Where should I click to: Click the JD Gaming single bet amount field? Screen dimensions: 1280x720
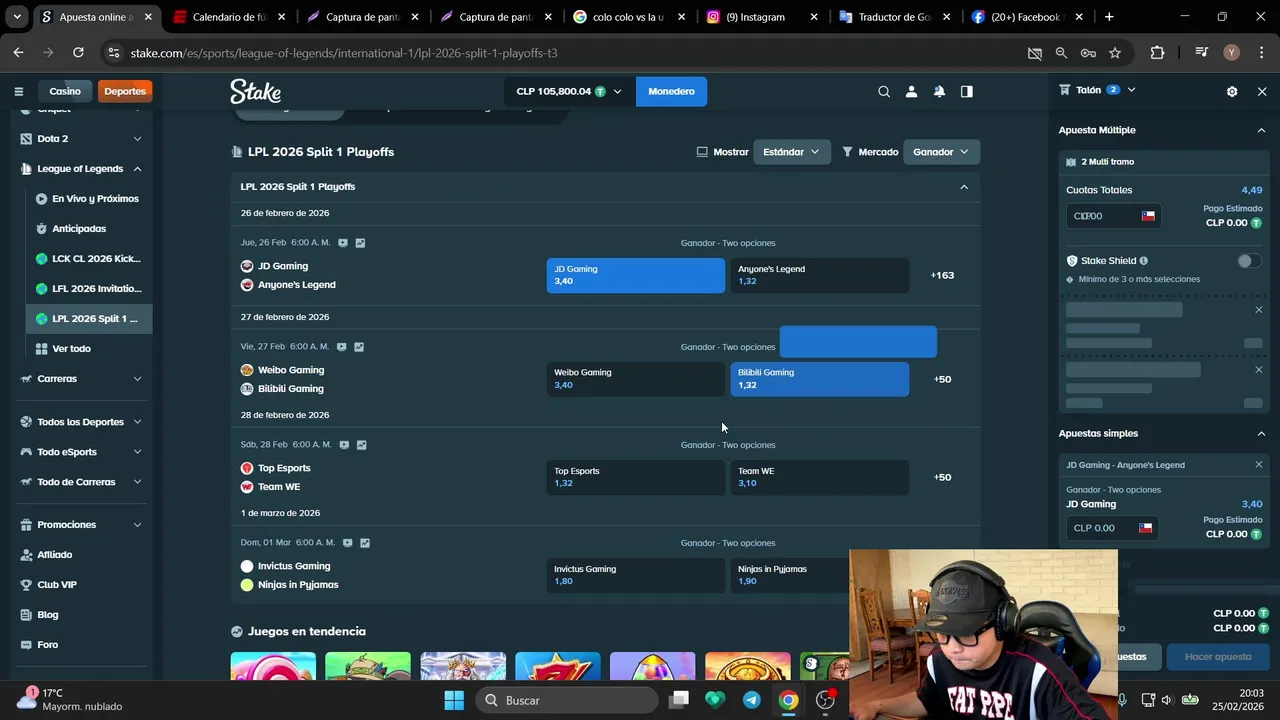pos(1111,528)
